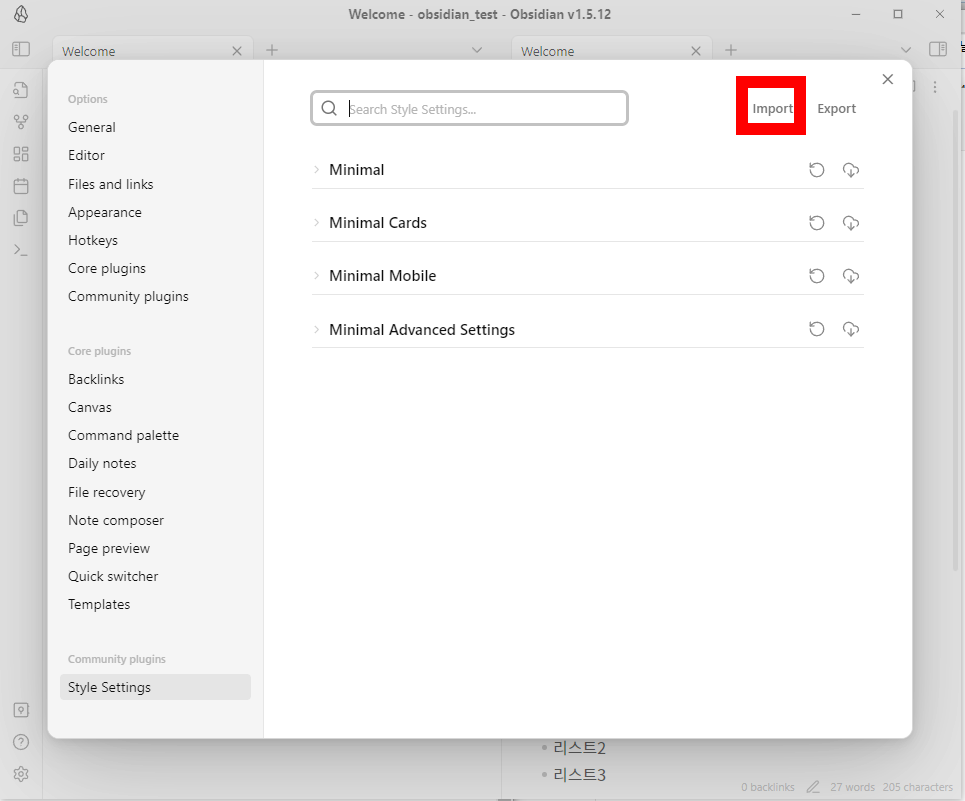Image resolution: width=965 pixels, height=801 pixels.
Task: Click pencil edit icon in status bar
Action: [813, 787]
